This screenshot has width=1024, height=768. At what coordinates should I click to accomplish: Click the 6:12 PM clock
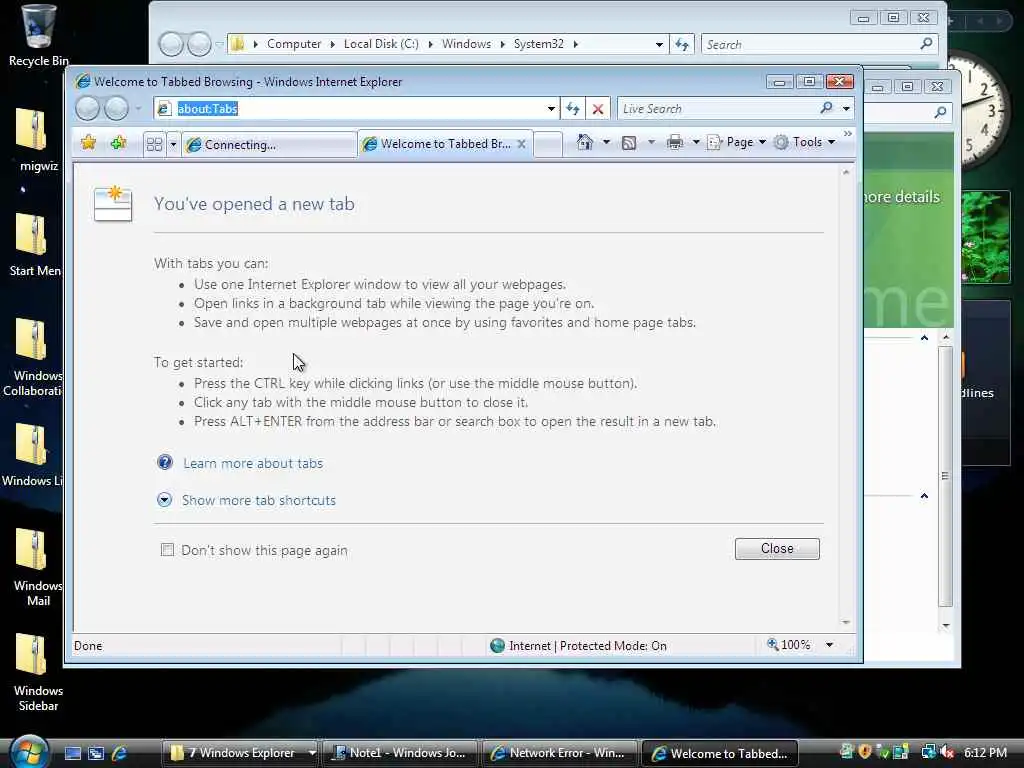pos(985,752)
